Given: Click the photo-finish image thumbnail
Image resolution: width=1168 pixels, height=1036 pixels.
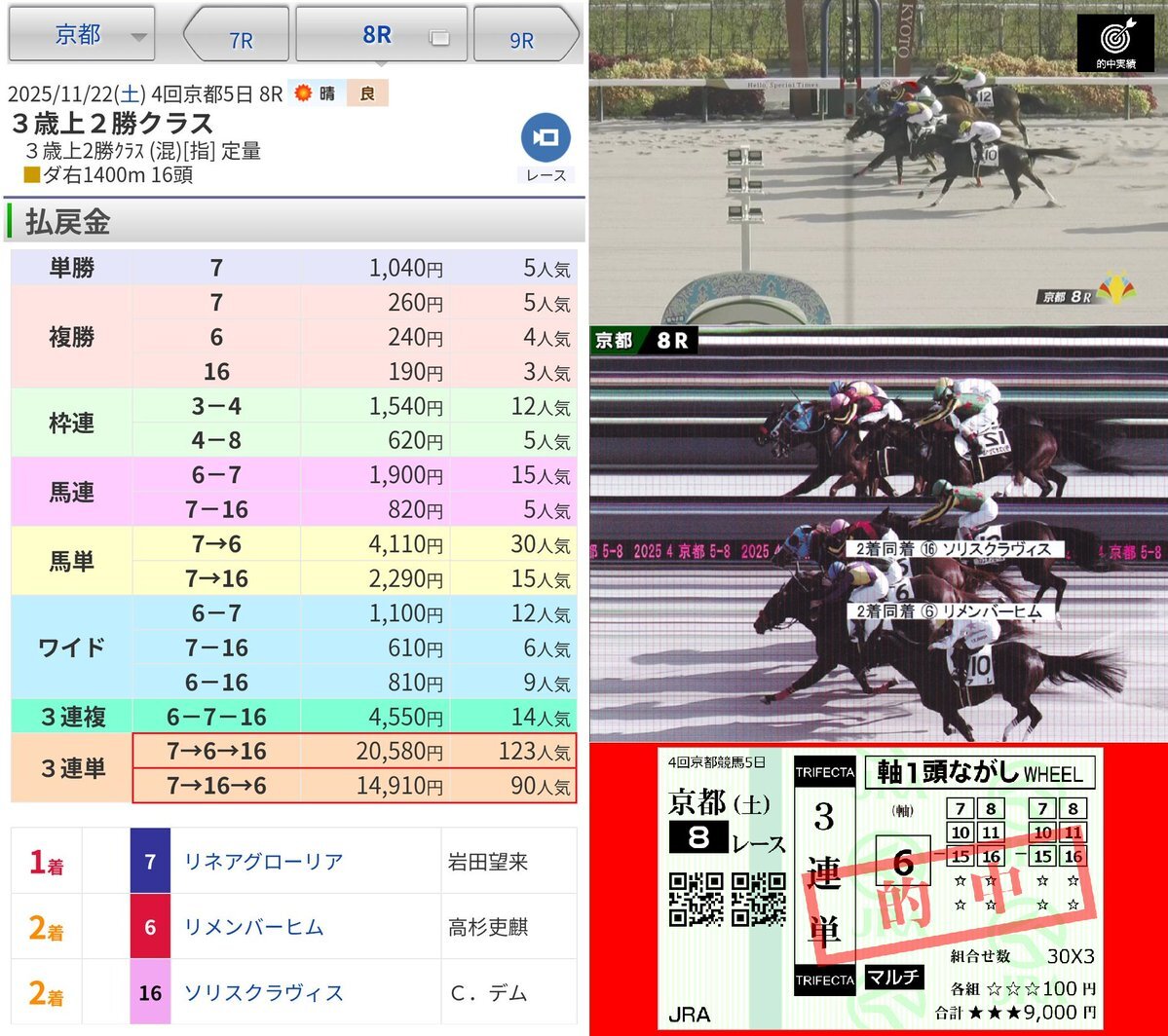Looking at the screenshot, I should 877,534.
